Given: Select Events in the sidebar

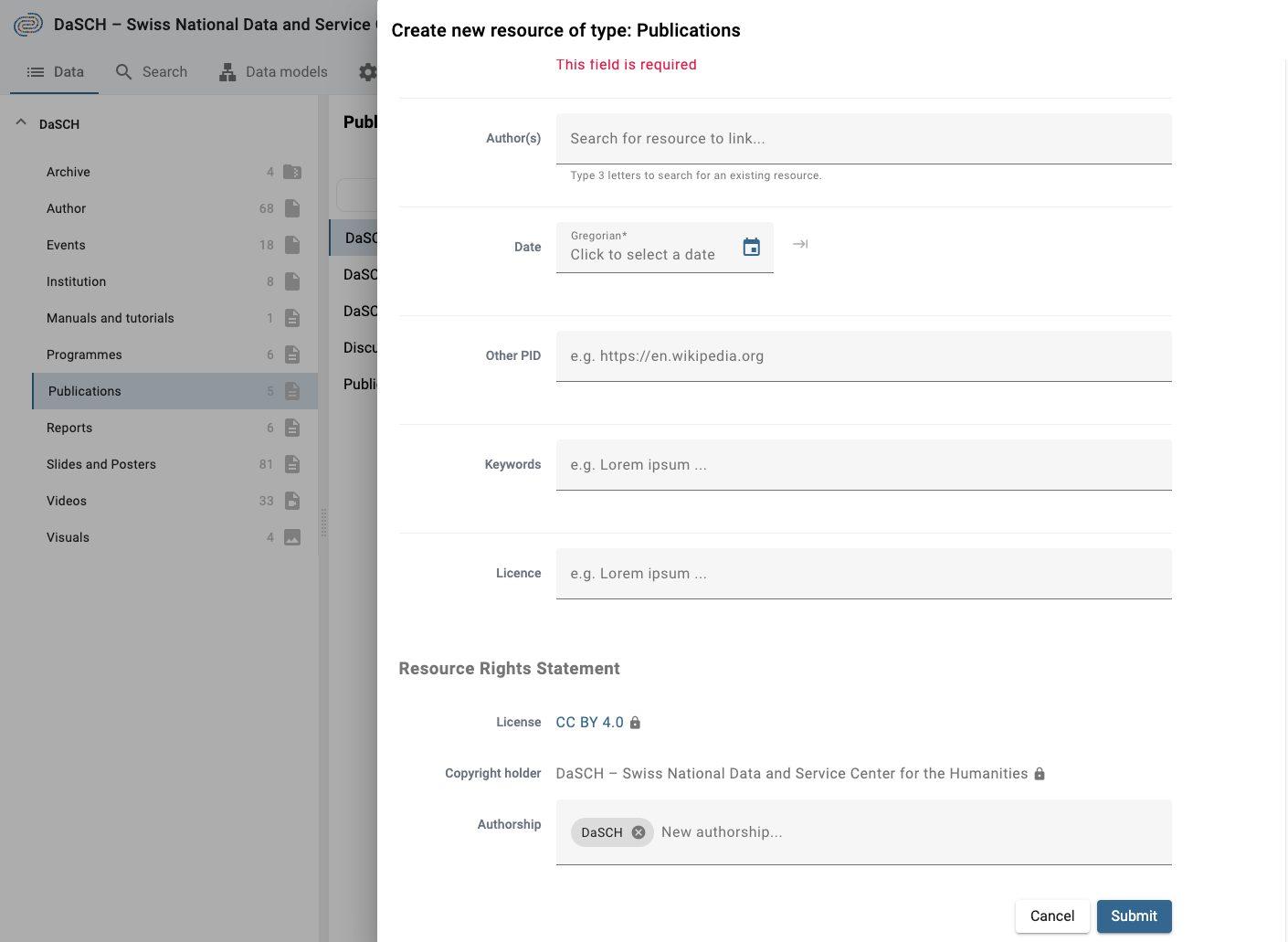Looking at the screenshot, I should pyautogui.click(x=174, y=245).
